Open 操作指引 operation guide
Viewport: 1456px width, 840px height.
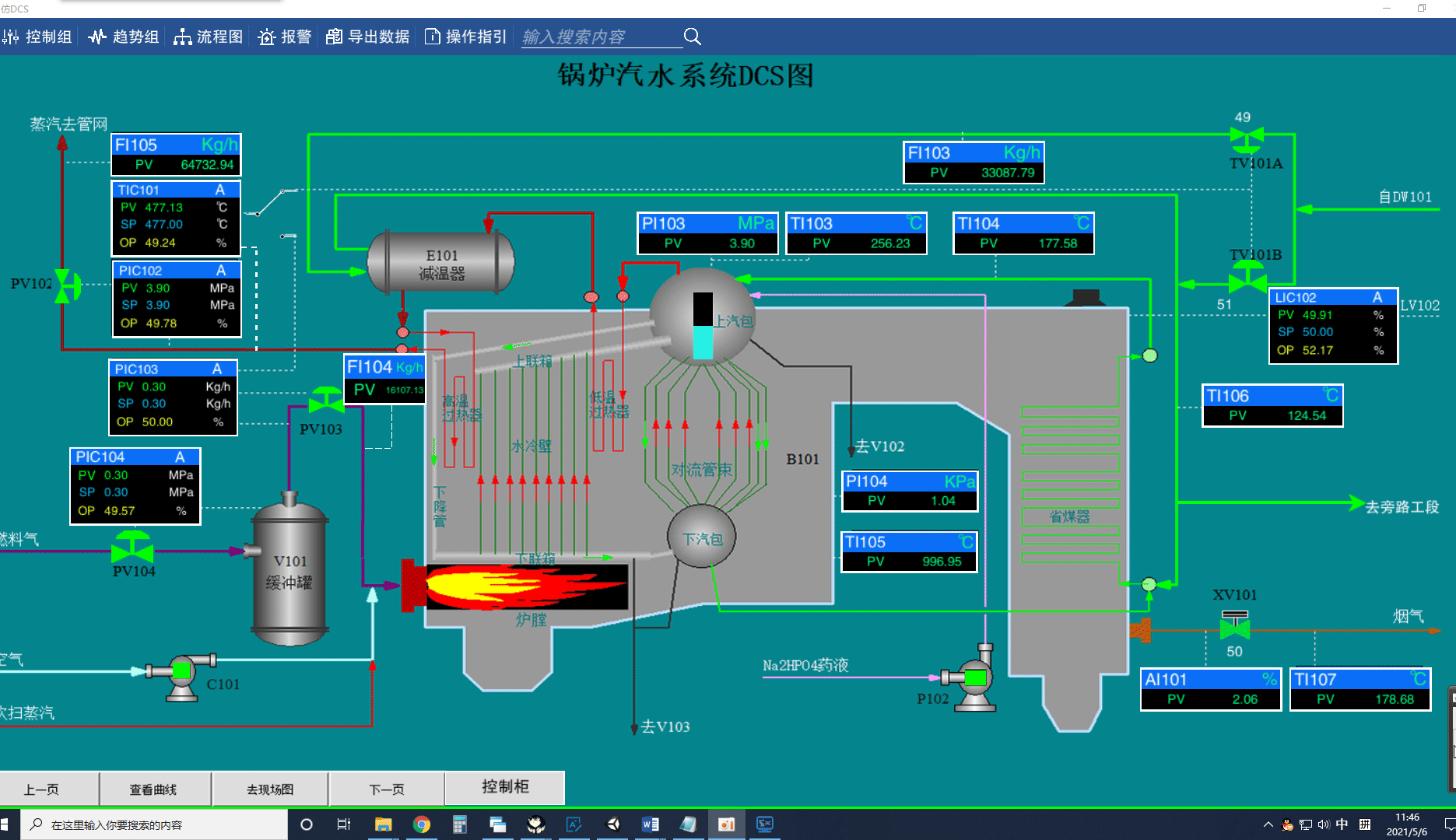click(x=466, y=37)
